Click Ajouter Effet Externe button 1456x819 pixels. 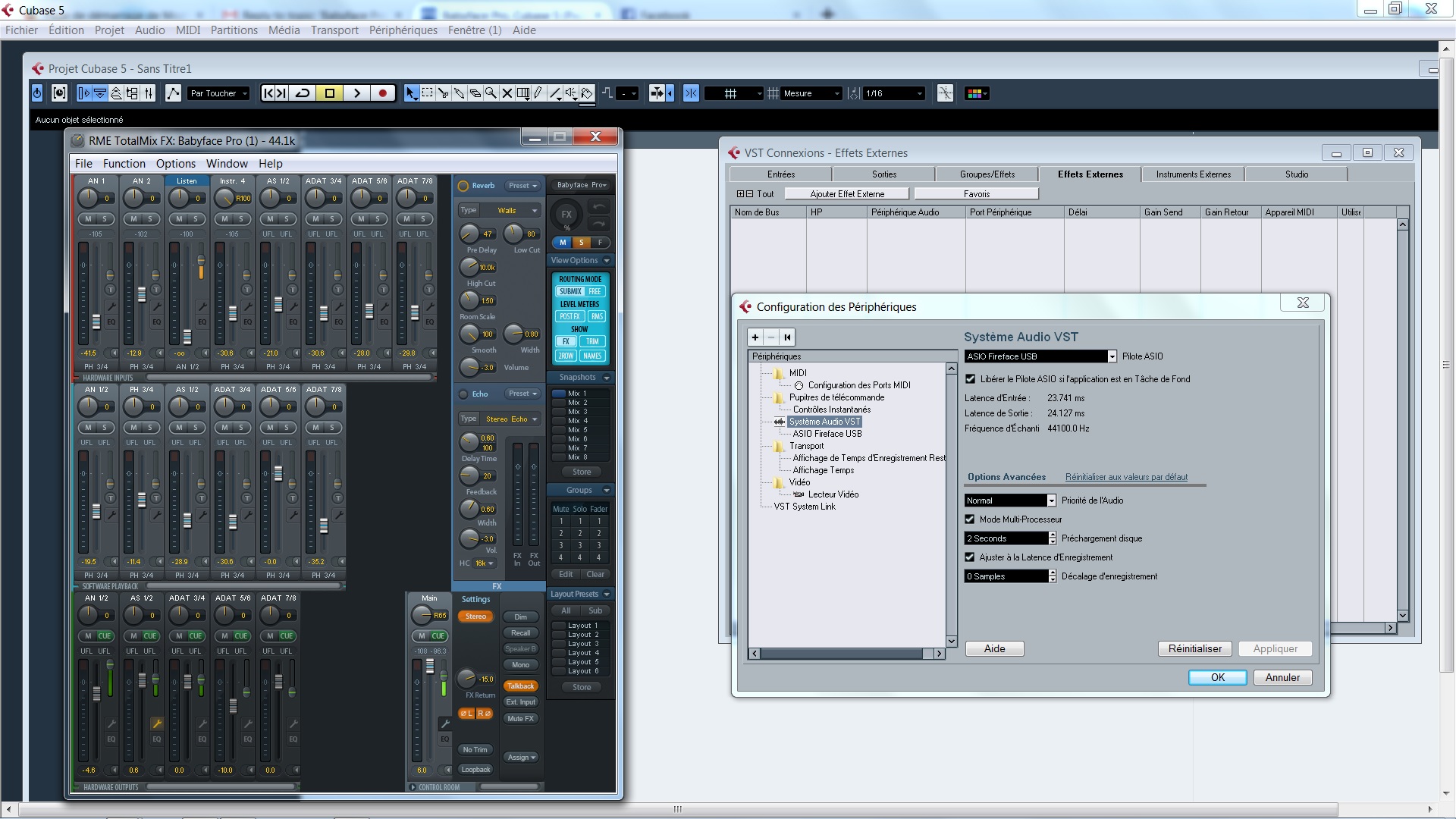847,194
